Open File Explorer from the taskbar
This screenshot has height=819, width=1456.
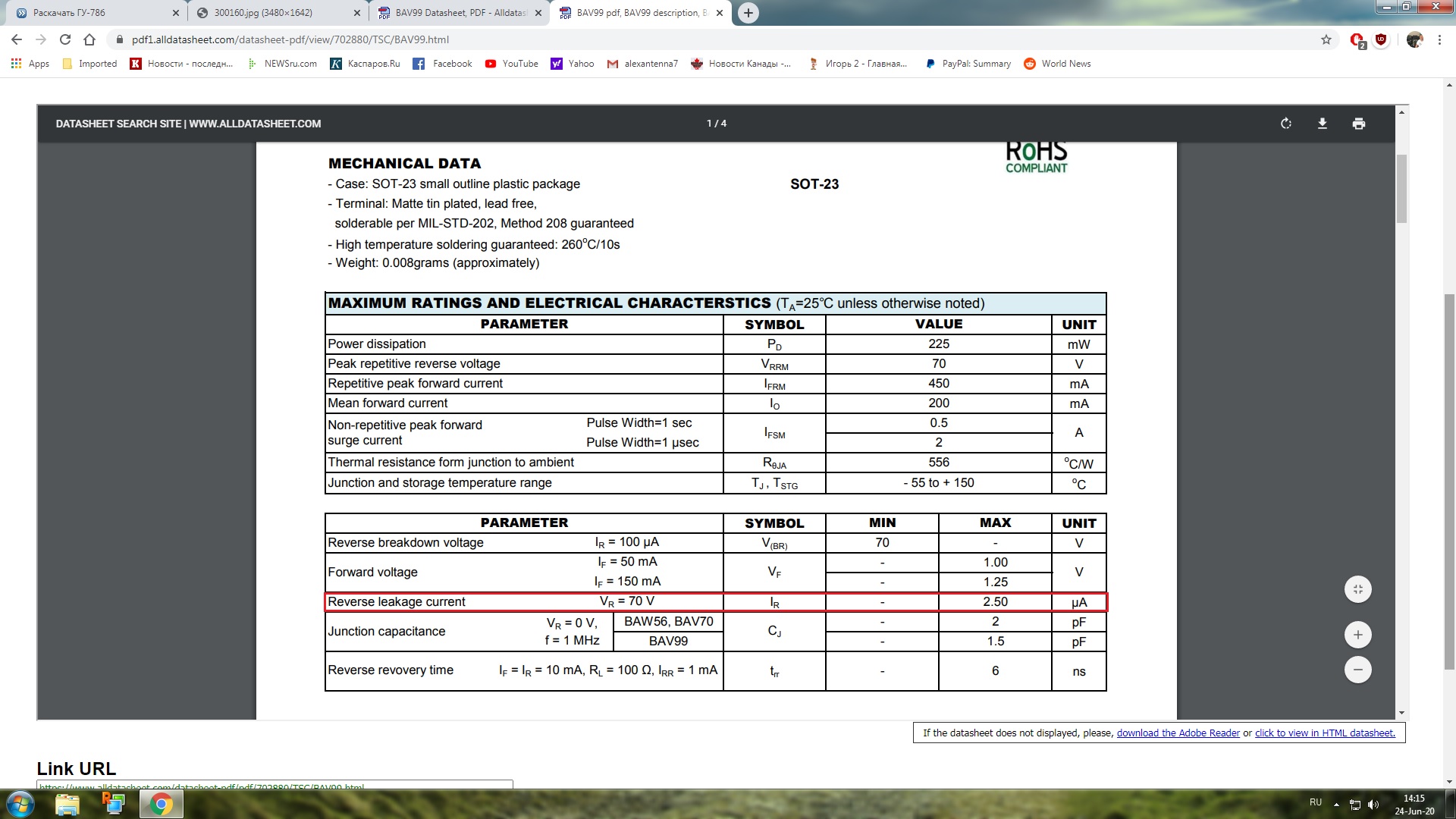[67, 804]
